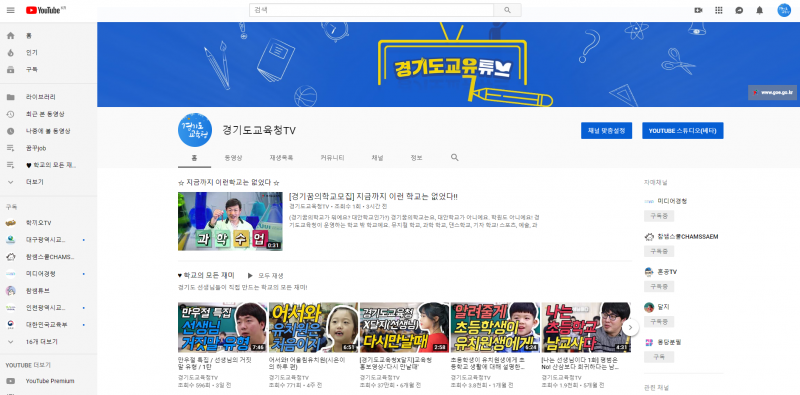Screen dimensions: 800x395
Task: Click 채널 맞춤설정 button
Action: click(x=606, y=131)
